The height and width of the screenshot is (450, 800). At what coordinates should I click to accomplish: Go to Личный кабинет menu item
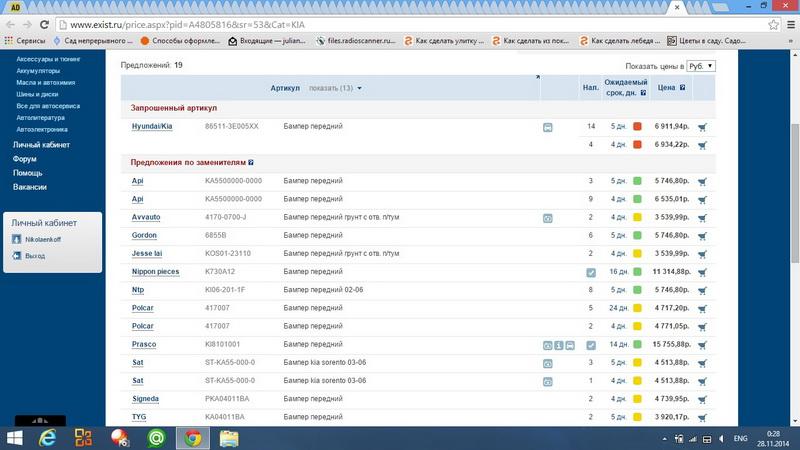(41, 145)
